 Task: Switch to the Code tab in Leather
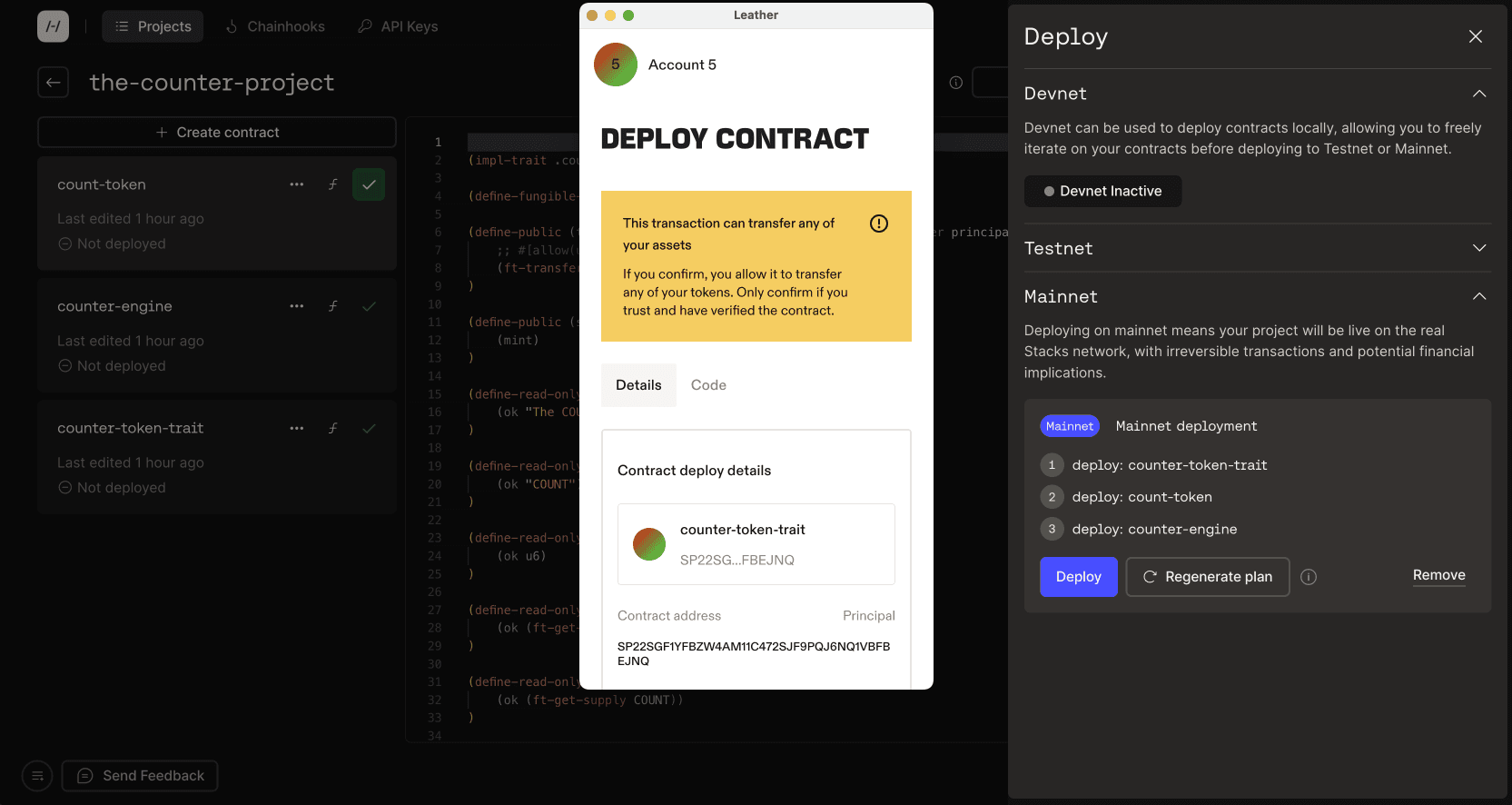pos(708,385)
